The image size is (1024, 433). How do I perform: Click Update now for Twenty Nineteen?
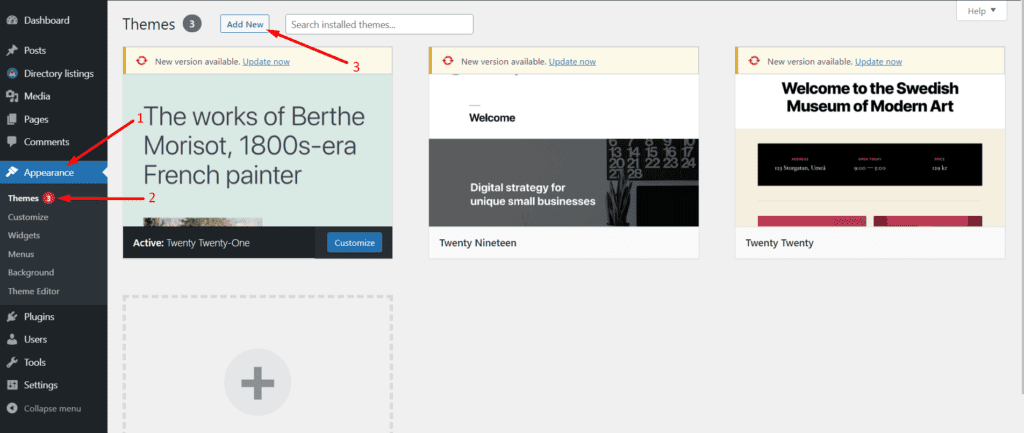(x=572, y=61)
